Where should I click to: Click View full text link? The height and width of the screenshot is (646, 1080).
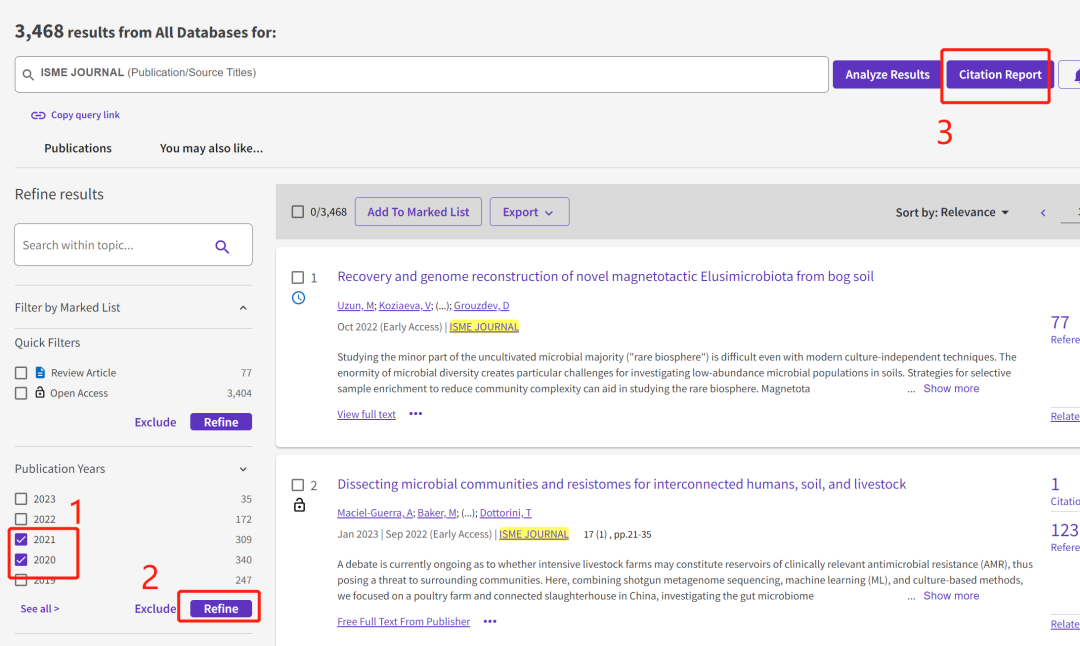click(366, 414)
